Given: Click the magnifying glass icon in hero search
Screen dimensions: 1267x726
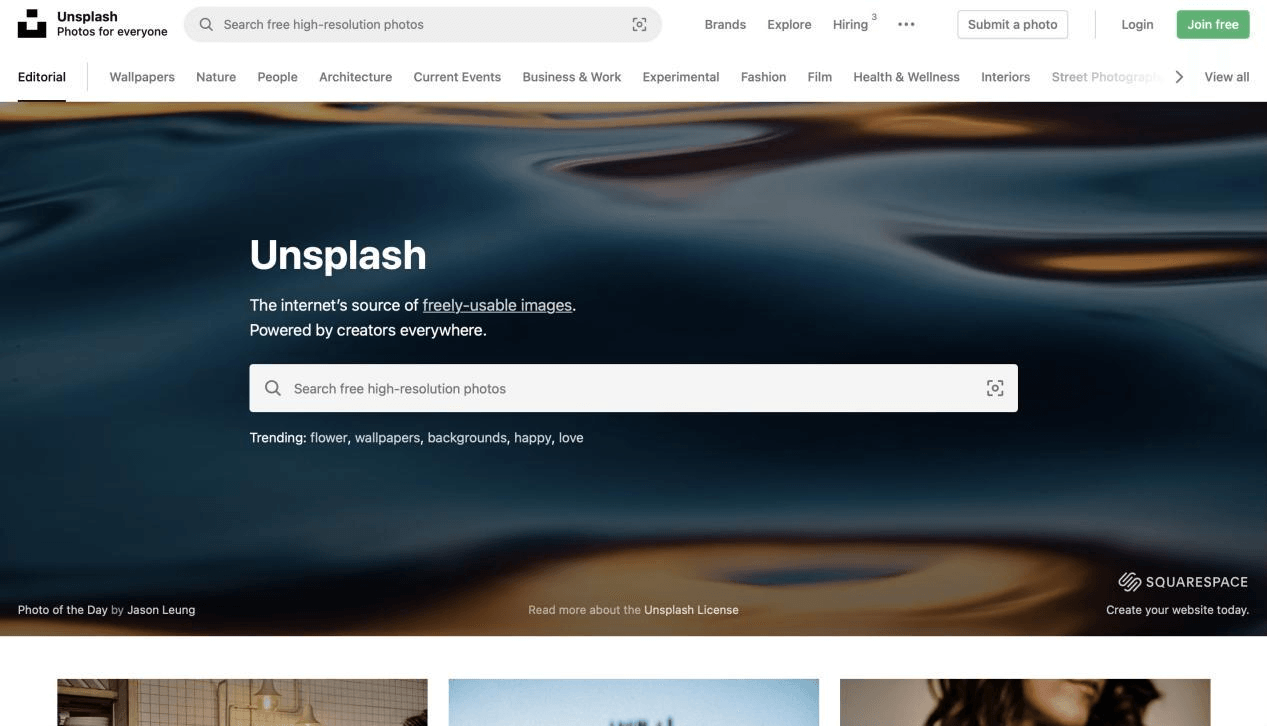Looking at the screenshot, I should pyautogui.click(x=272, y=387).
